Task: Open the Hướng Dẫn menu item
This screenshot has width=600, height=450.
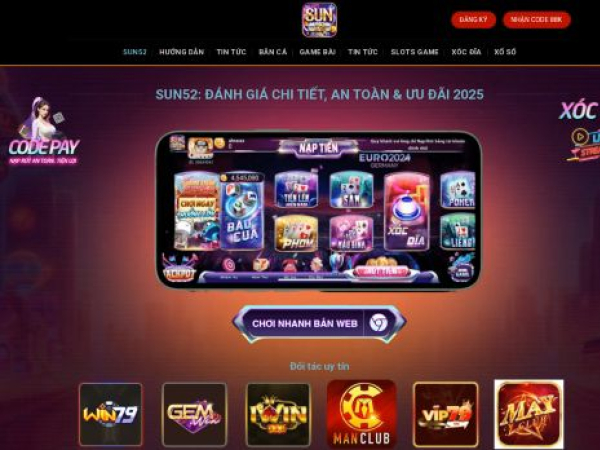Action: (181, 52)
